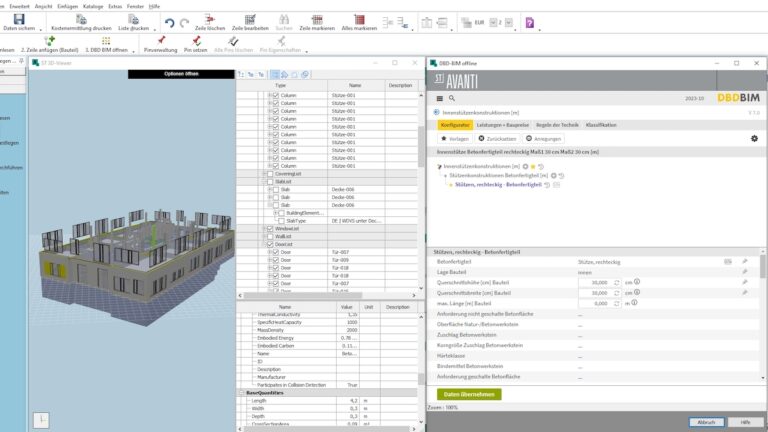Open Pinverwaltung from the toolbar
The width and height of the screenshot is (768, 432).
tap(161, 41)
